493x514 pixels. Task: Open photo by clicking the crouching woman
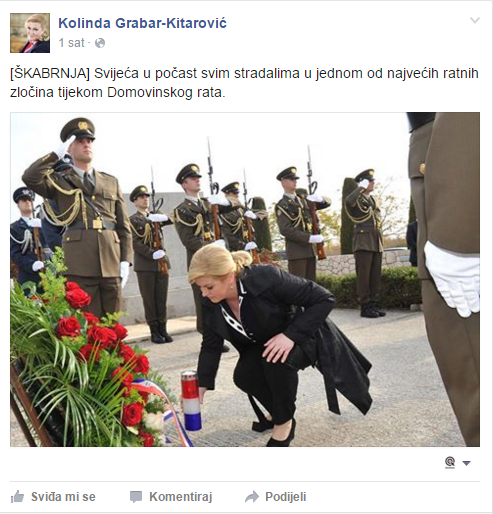(280, 343)
